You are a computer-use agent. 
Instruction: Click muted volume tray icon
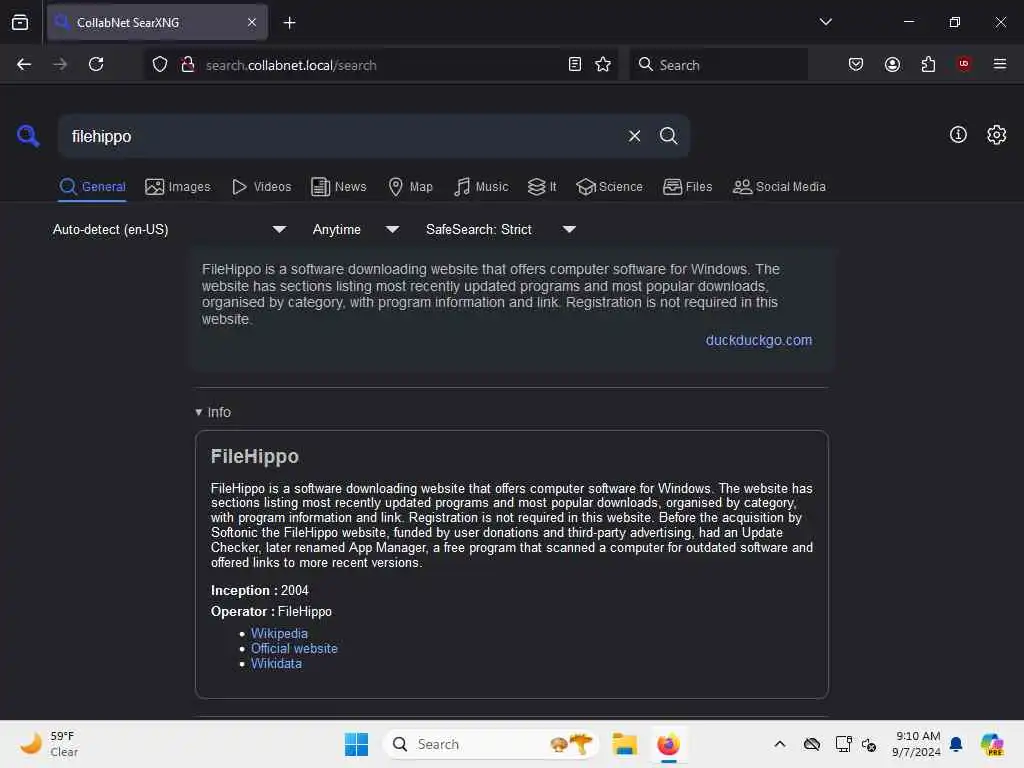869,744
